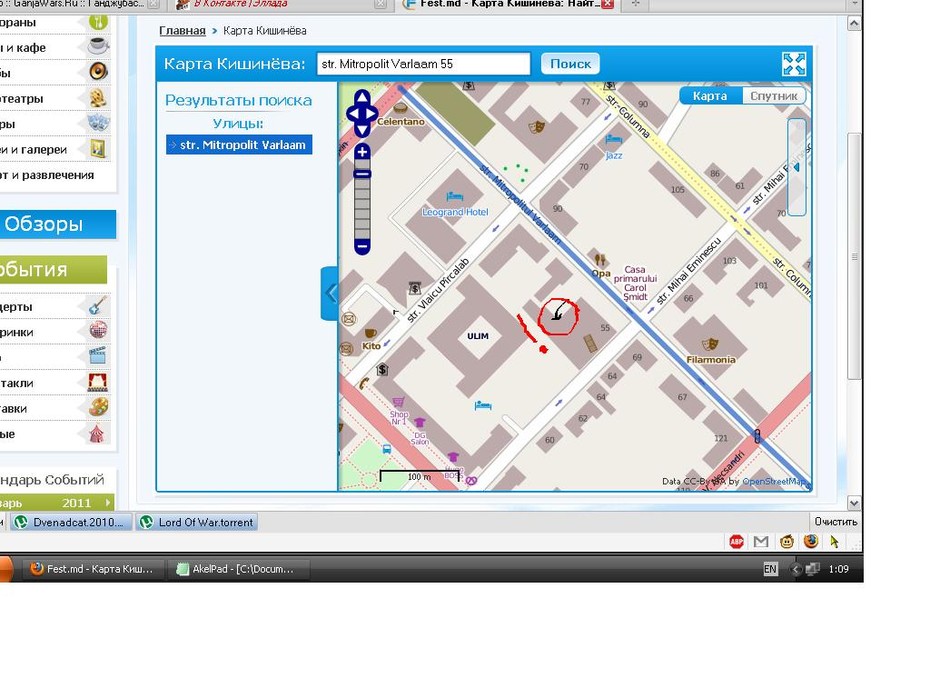Collapse the search results side panel
The height and width of the screenshot is (698, 930).
[330, 293]
